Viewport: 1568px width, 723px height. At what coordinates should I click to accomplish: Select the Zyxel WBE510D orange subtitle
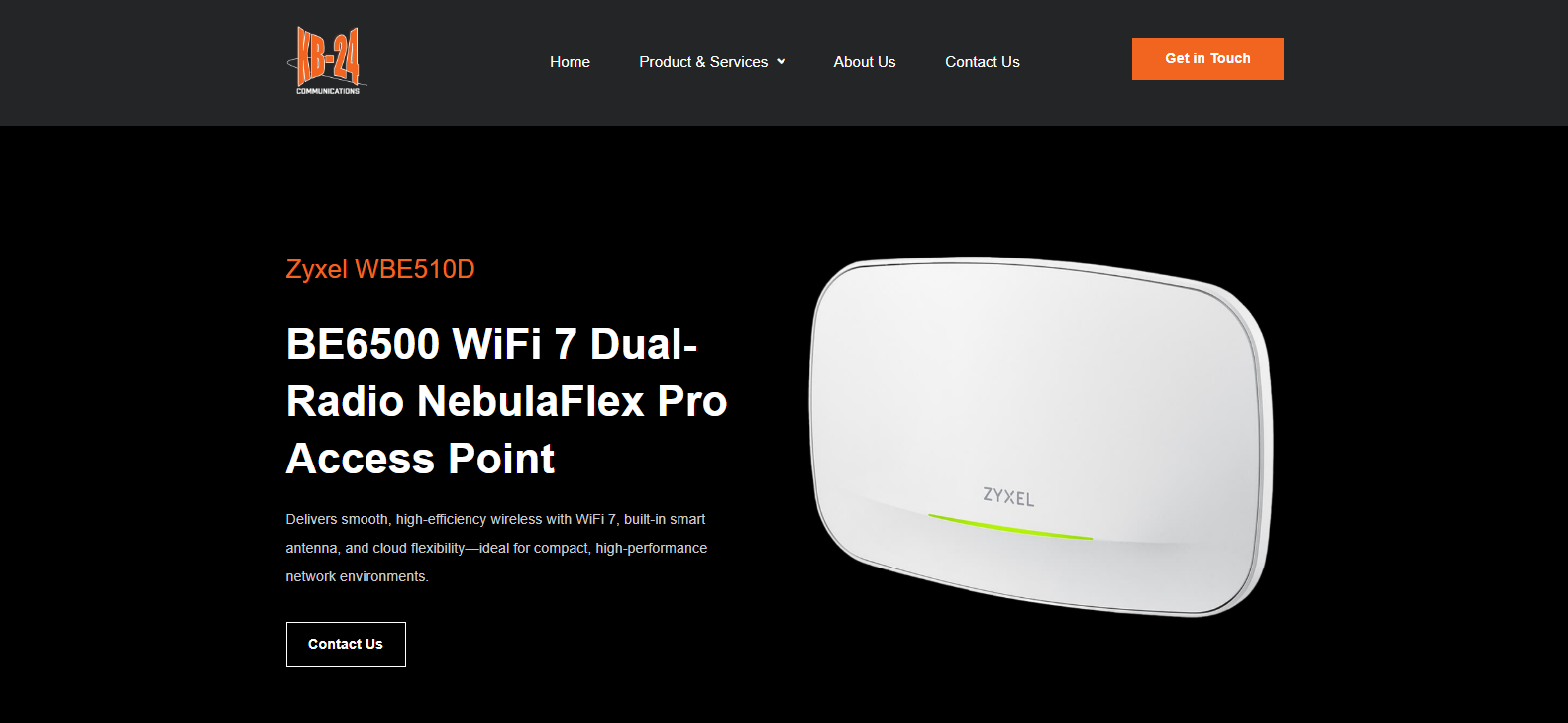380,269
